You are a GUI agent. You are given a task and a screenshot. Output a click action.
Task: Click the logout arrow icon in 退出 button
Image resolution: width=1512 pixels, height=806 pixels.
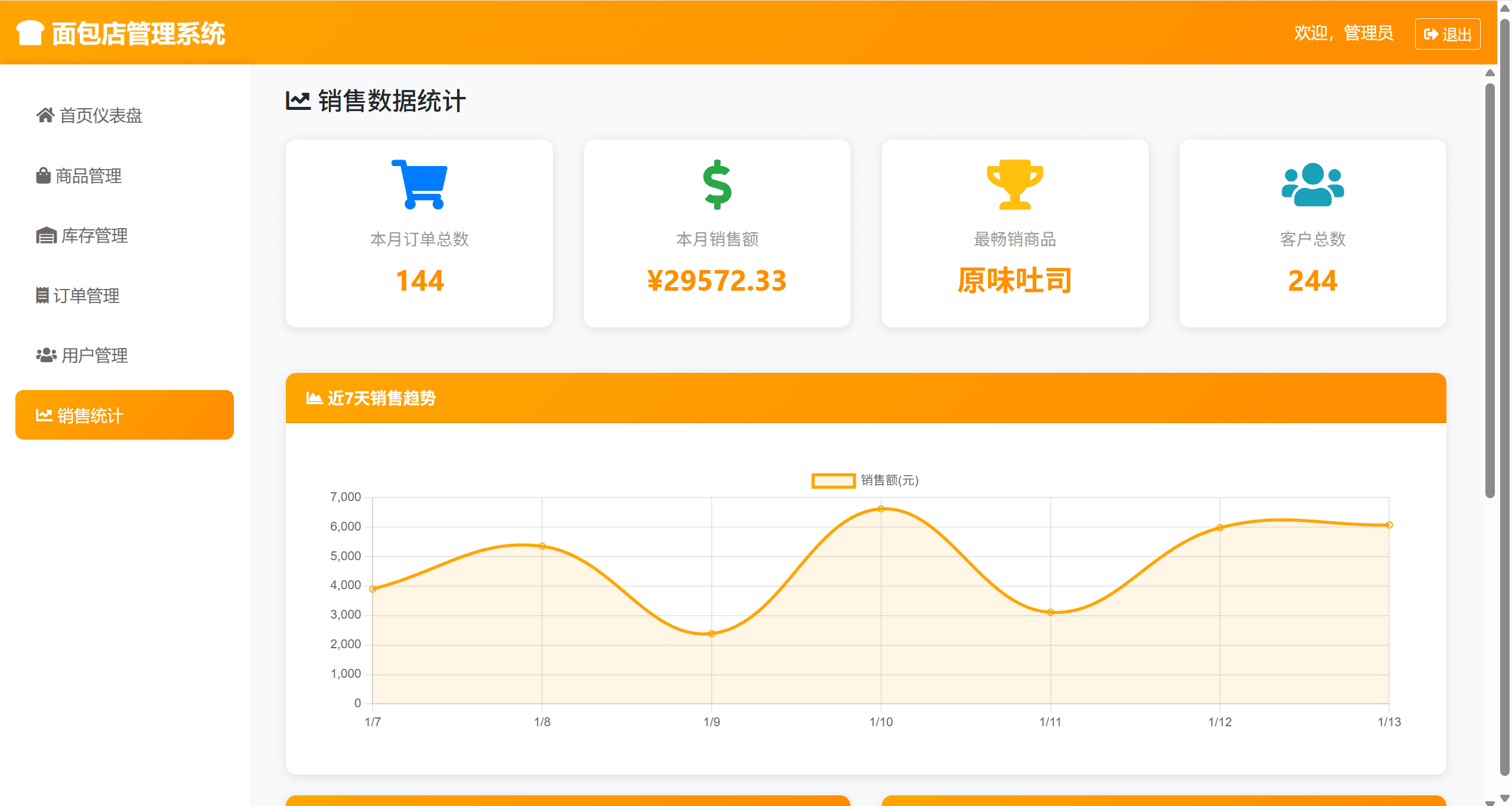[1430, 33]
